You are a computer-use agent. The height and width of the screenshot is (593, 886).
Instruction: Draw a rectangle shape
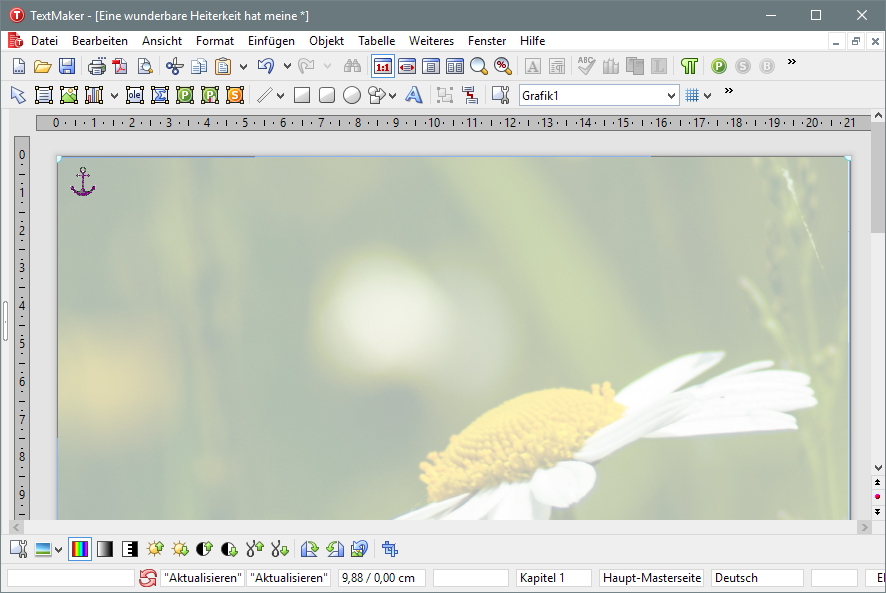pyautogui.click(x=302, y=95)
